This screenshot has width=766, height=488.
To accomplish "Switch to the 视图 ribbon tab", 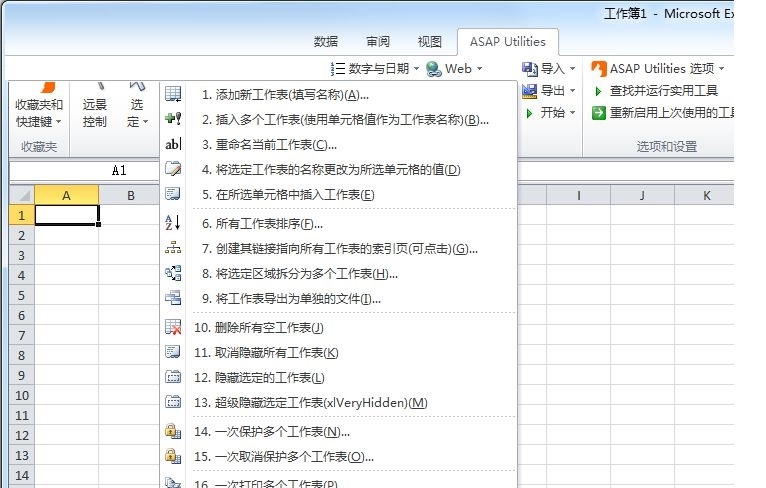I will [x=429, y=42].
